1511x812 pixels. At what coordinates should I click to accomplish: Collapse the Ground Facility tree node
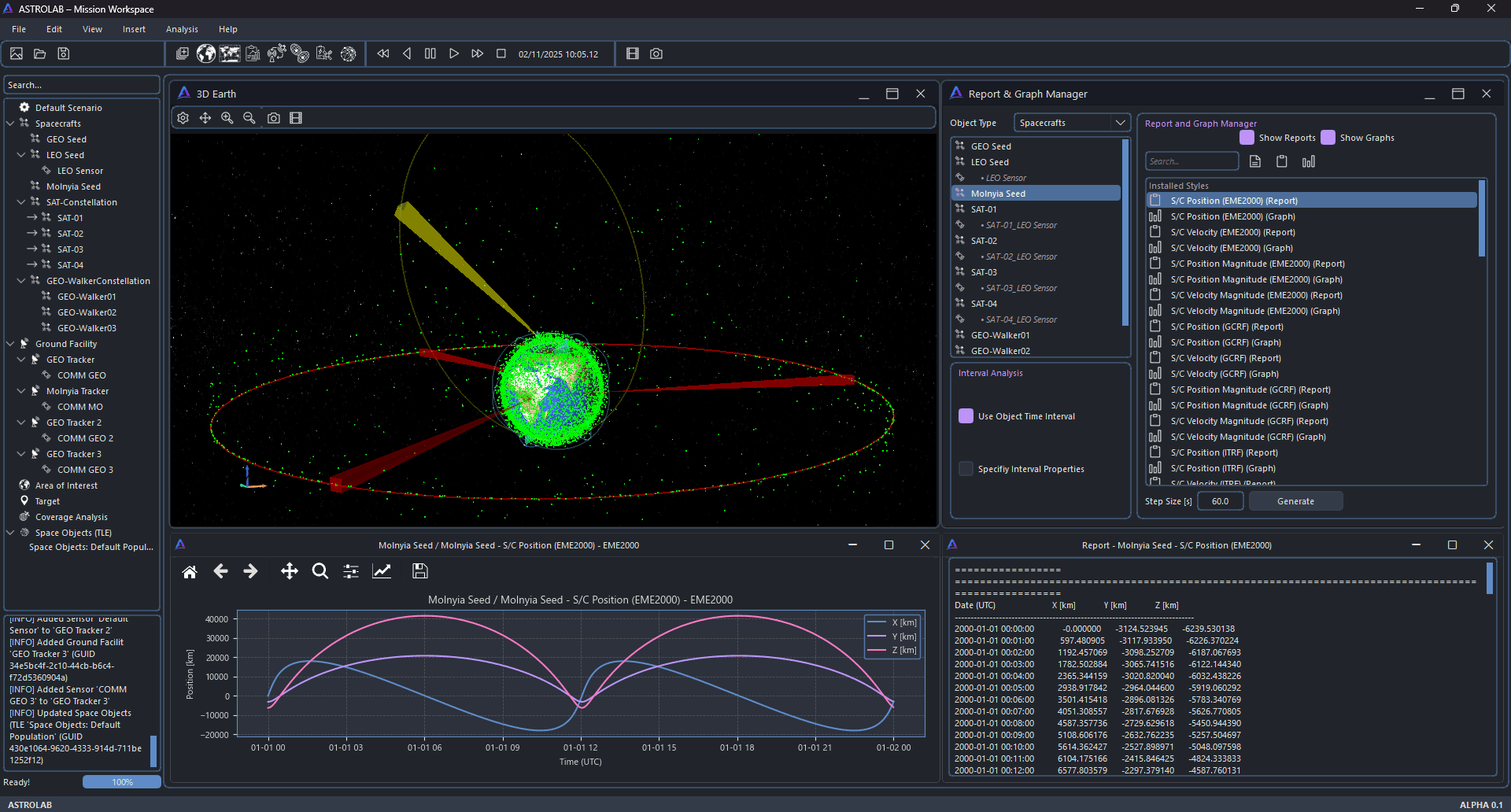[10, 344]
